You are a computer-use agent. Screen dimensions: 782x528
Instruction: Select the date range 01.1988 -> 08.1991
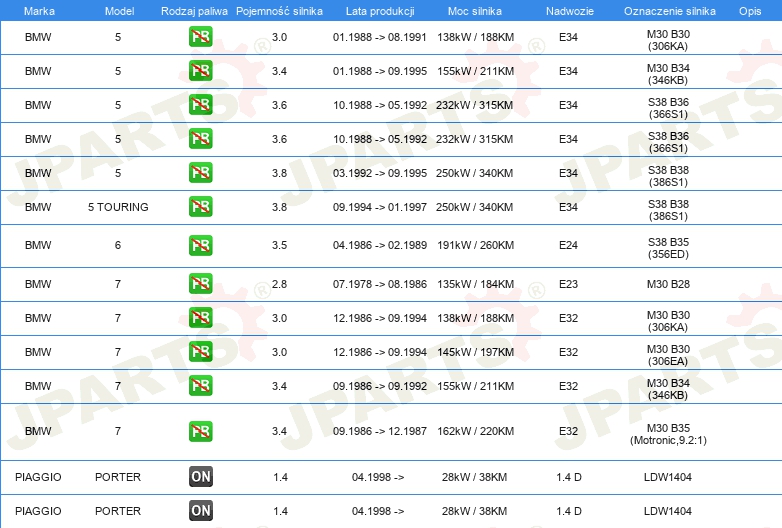coord(380,37)
